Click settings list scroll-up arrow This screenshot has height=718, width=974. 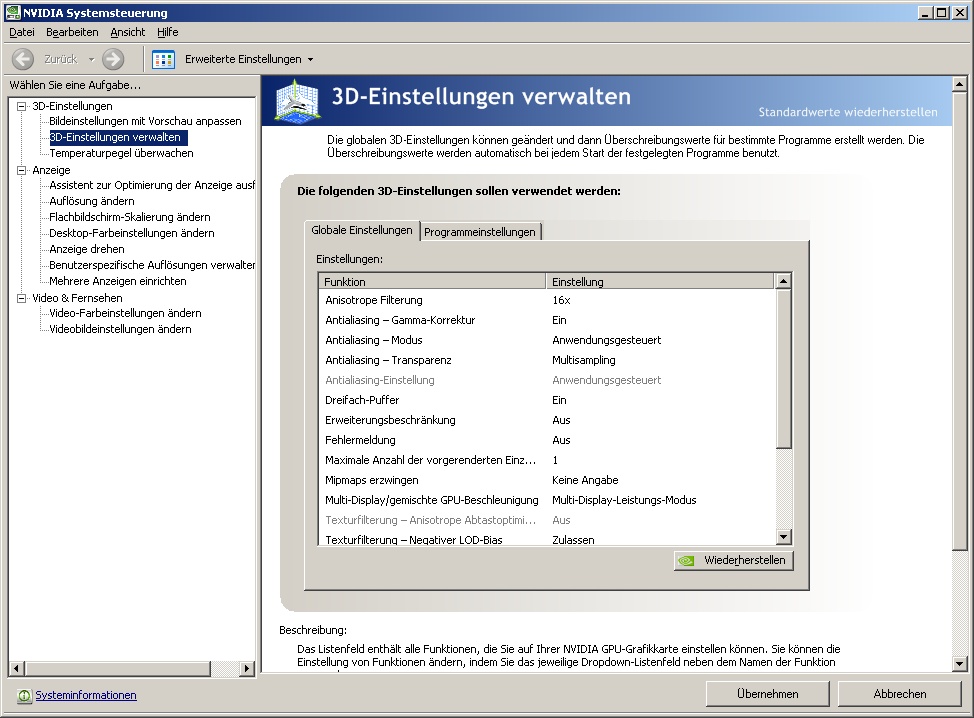(783, 281)
